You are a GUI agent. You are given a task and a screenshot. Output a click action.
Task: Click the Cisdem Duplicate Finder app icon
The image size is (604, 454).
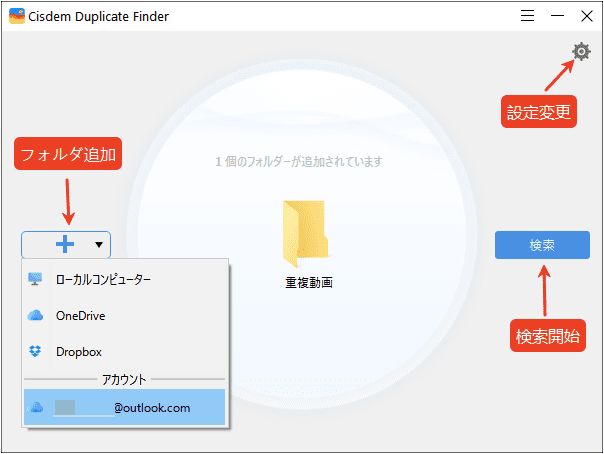coord(17,16)
